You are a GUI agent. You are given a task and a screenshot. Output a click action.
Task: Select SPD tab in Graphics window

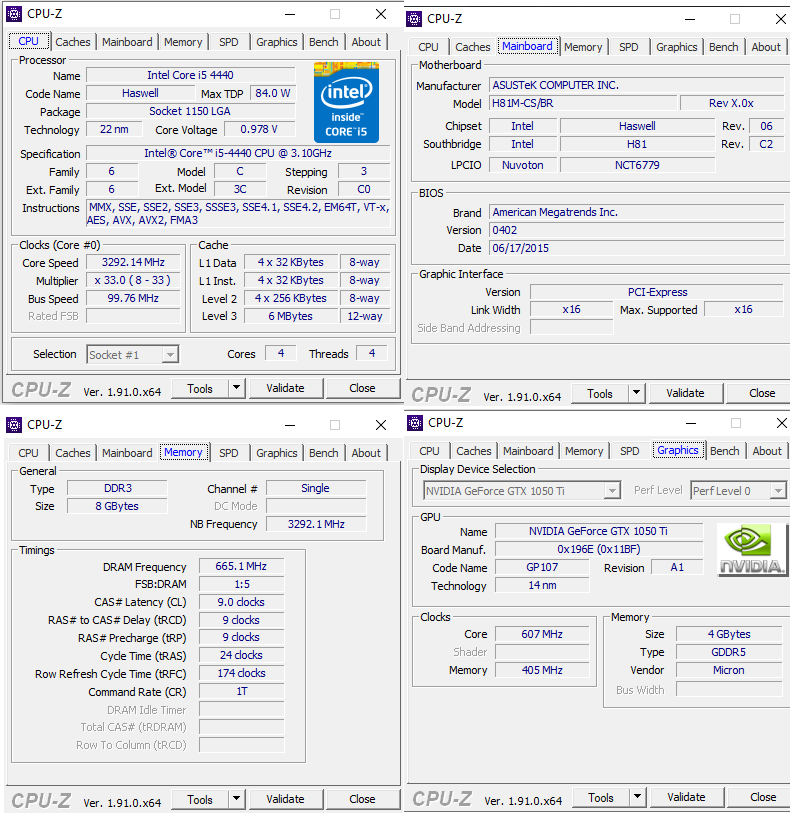coord(629,451)
